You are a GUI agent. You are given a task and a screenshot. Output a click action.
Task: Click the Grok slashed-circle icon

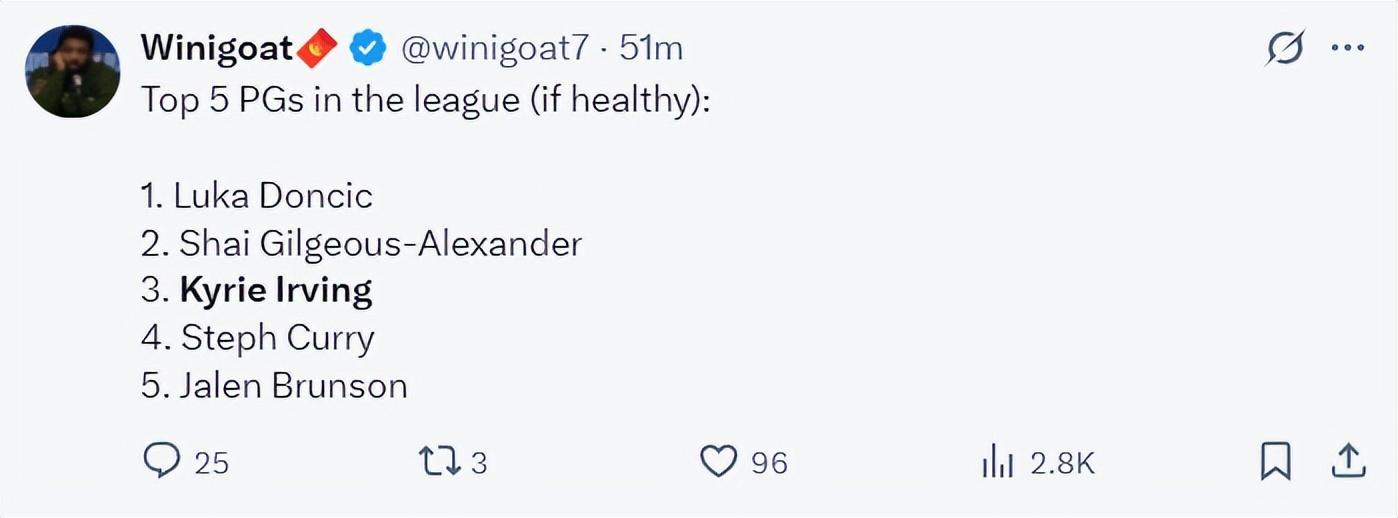click(1284, 48)
